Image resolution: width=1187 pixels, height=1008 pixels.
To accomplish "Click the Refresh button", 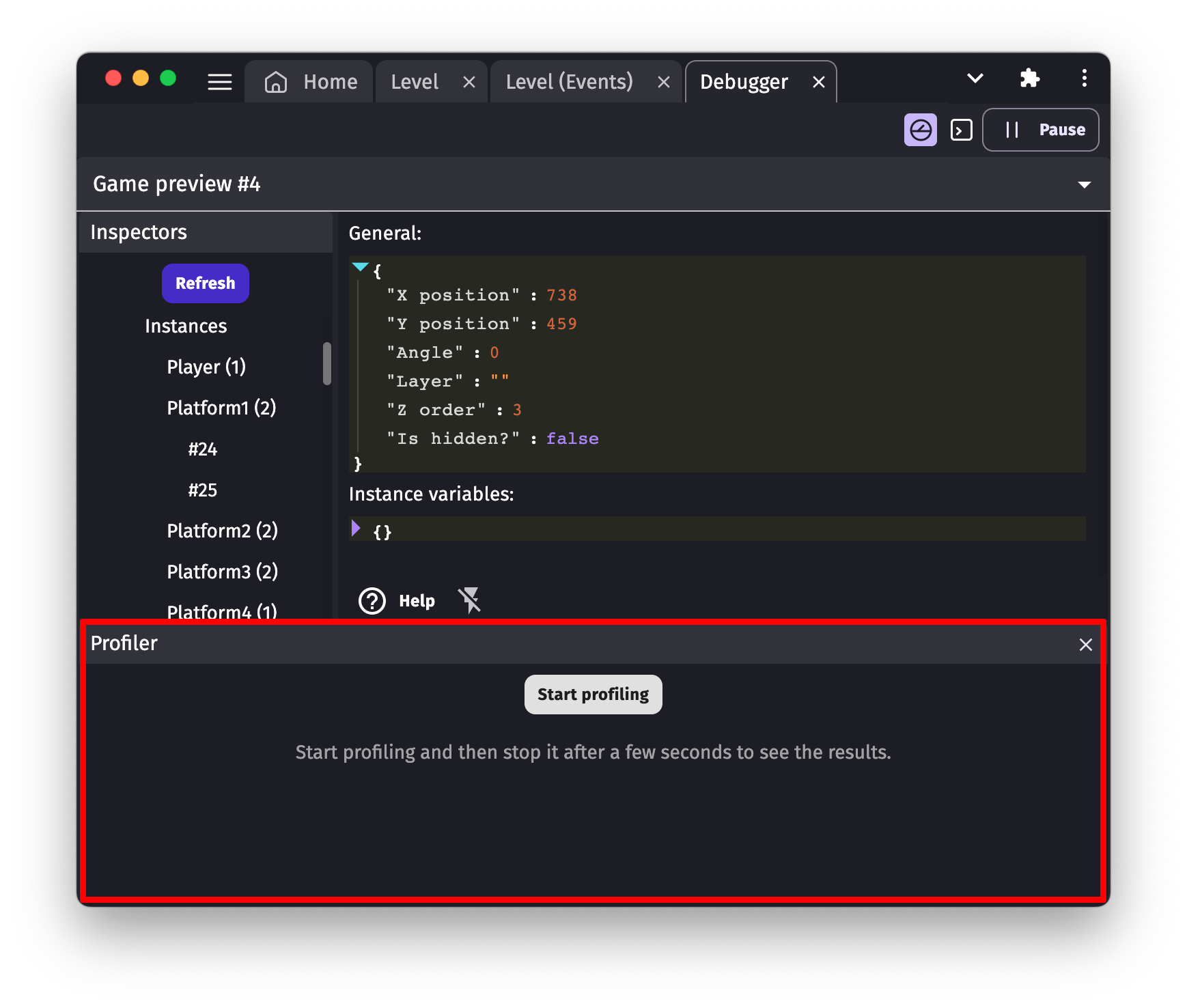I will (x=205, y=283).
